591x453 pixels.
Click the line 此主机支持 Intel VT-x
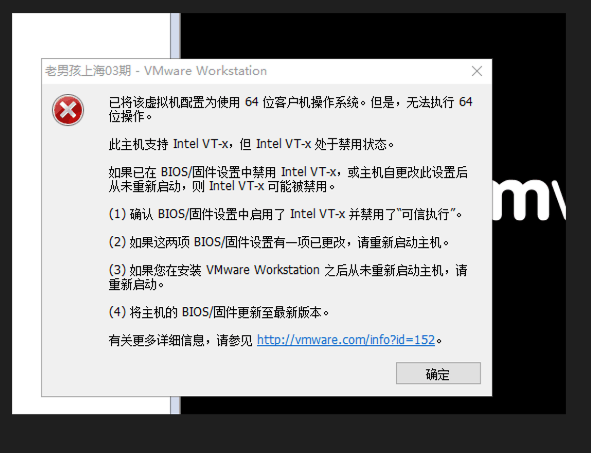point(251,144)
